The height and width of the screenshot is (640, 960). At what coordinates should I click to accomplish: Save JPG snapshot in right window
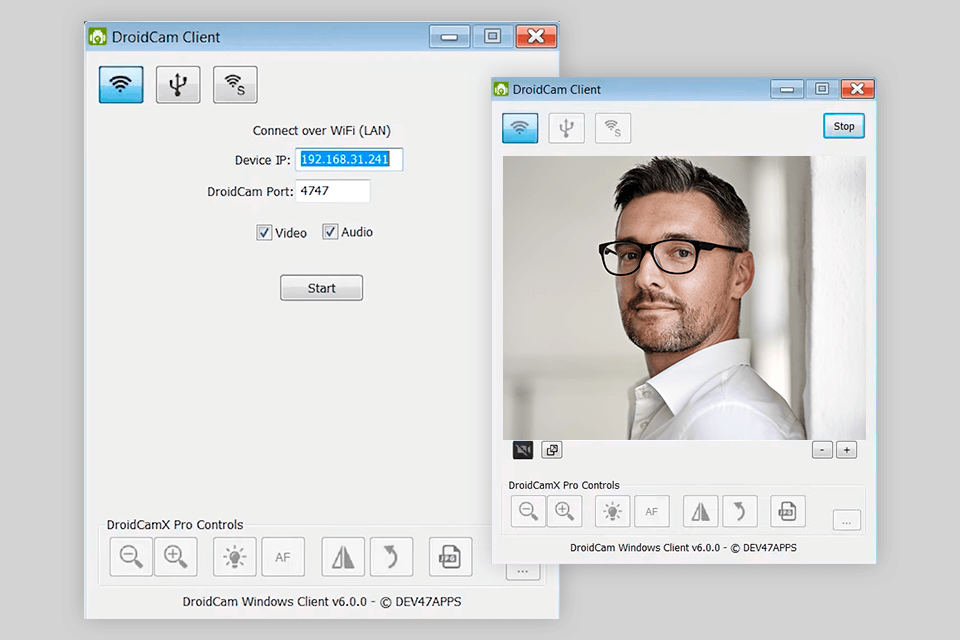click(x=788, y=511)
